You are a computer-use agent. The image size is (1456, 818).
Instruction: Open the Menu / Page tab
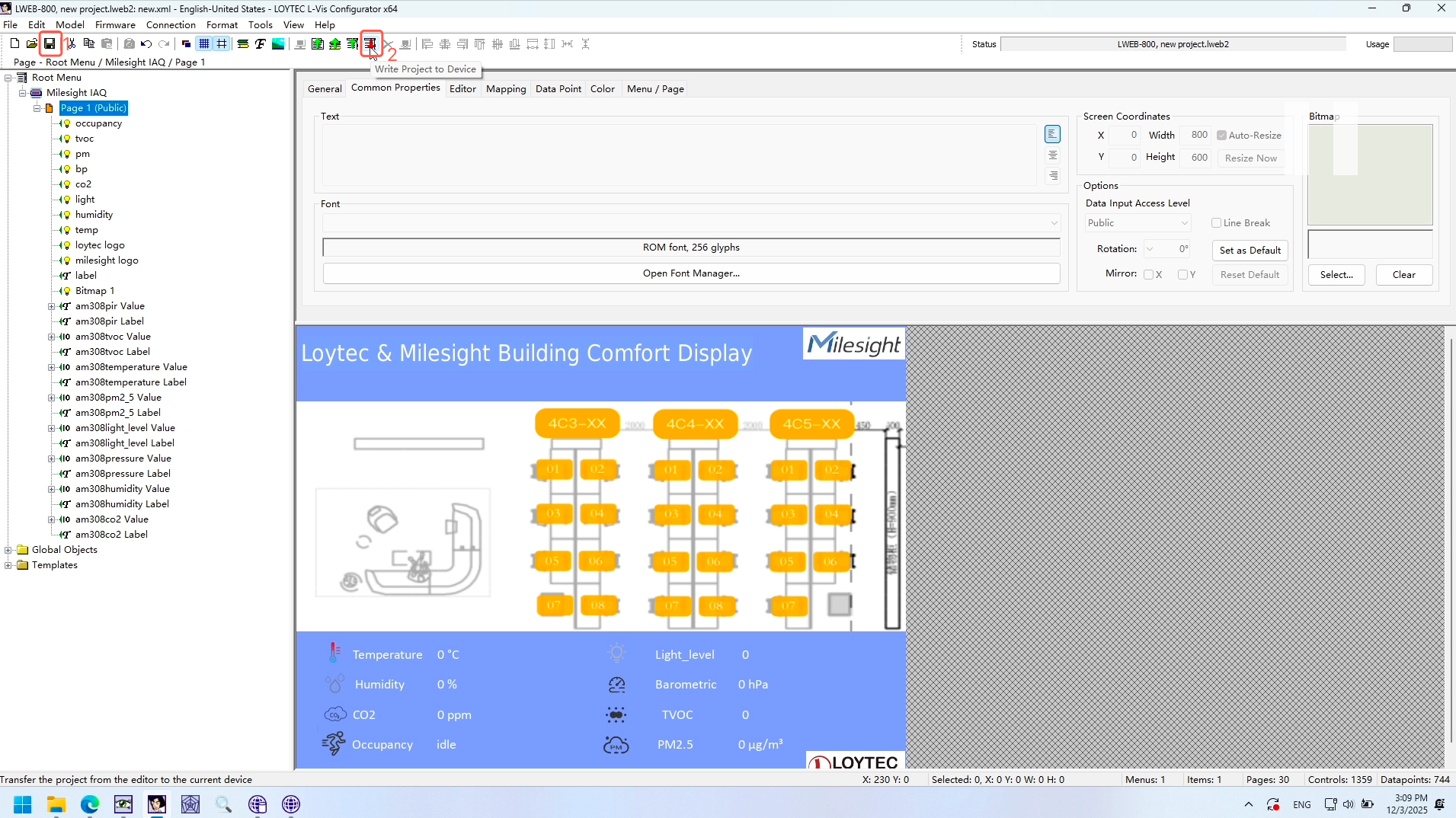tap(655, 89)
